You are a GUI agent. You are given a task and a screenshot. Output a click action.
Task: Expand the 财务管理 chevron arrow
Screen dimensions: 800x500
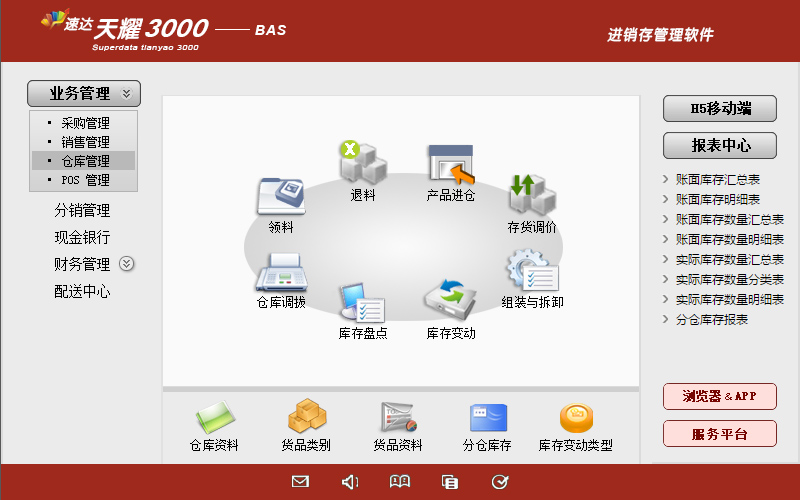(x=127, y=264)
